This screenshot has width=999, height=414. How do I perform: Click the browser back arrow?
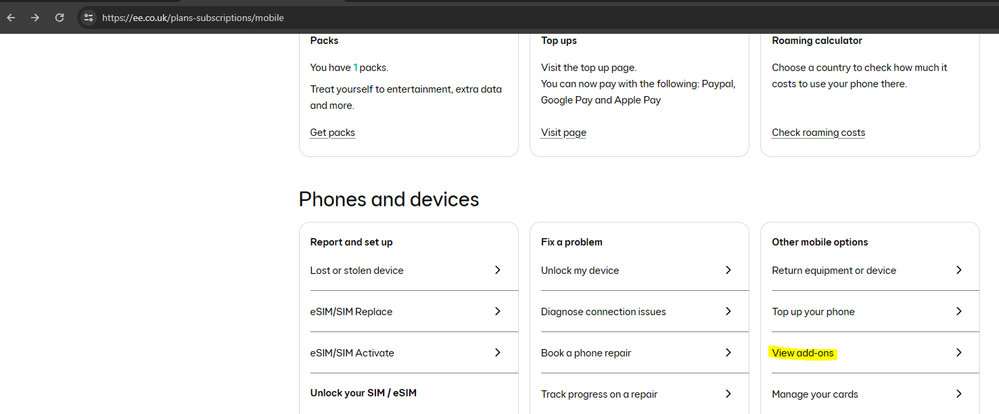pyautogui.click(x=11, y=17)
